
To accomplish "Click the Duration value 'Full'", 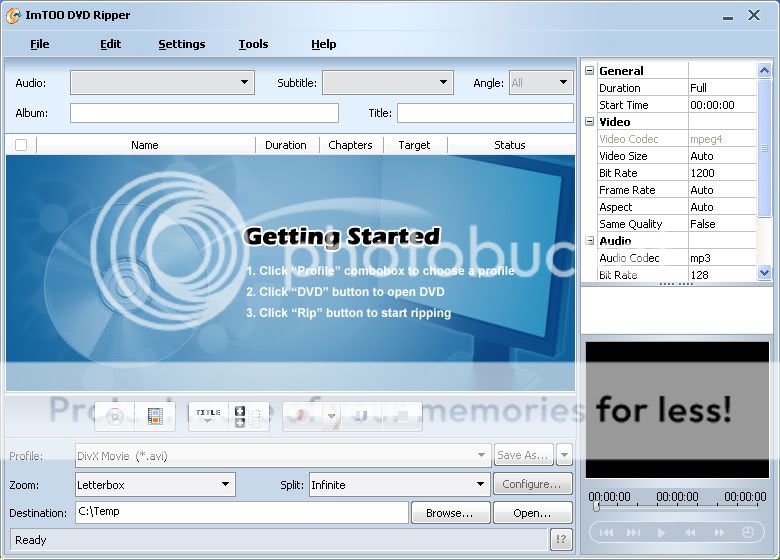I will (x=722, y=88).
